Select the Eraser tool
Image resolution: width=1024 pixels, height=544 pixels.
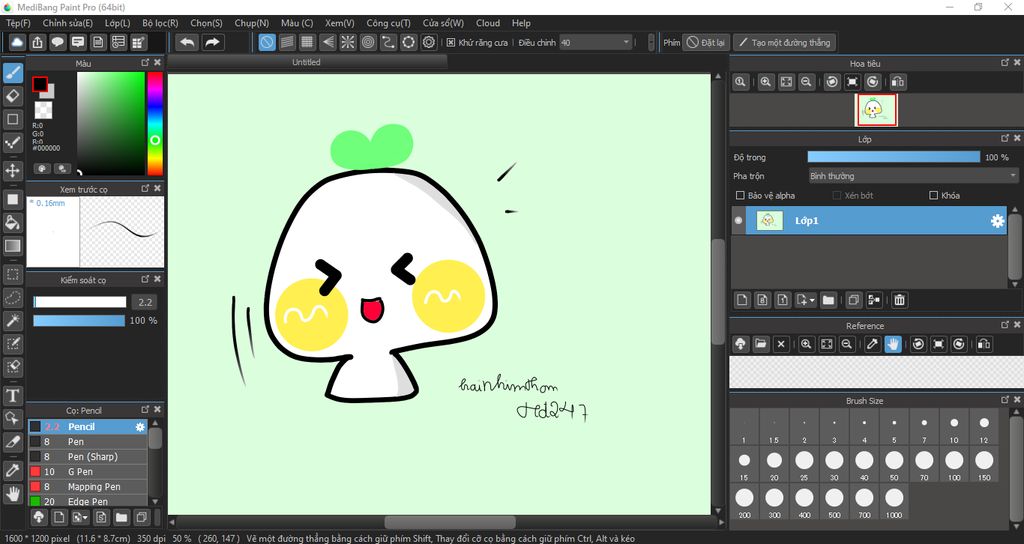pyautogui.click(x=13, y=96)
